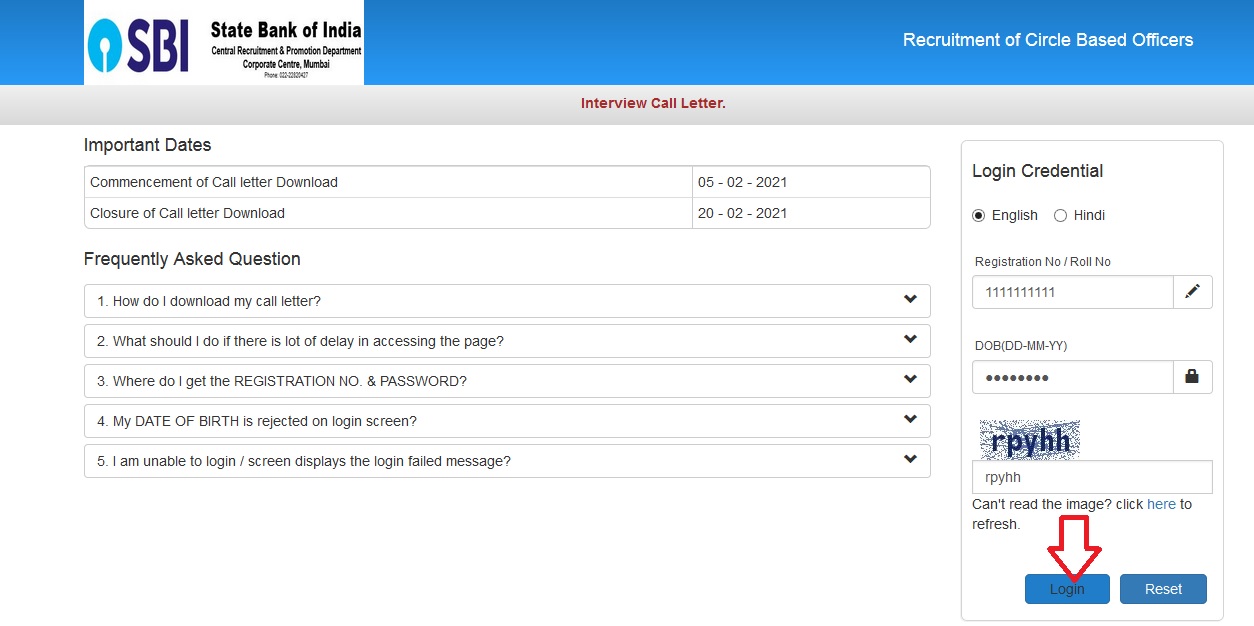Click the "here" link to refresh captcha
1254x626 pixels.
1161,504
